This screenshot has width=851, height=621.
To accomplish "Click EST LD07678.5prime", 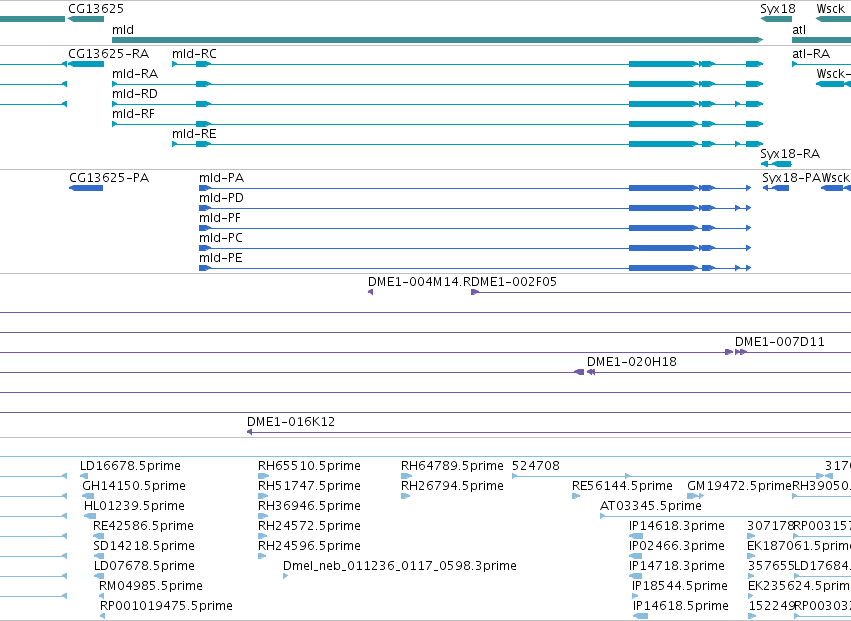I will point(144,566).
